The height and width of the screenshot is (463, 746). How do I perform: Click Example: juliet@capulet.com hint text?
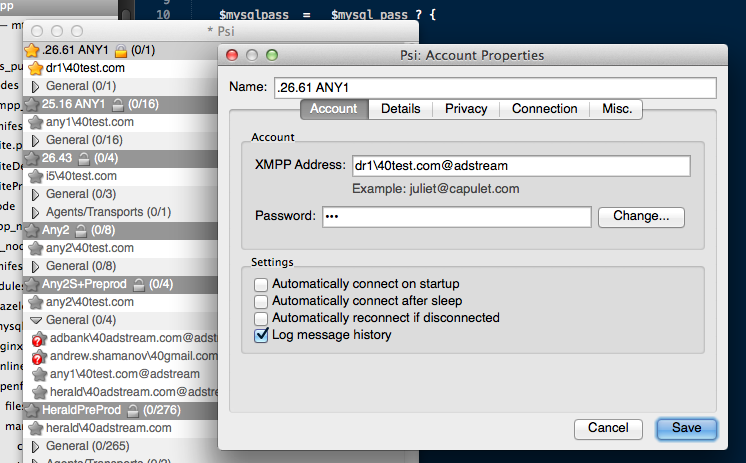[x=435, y=189]
